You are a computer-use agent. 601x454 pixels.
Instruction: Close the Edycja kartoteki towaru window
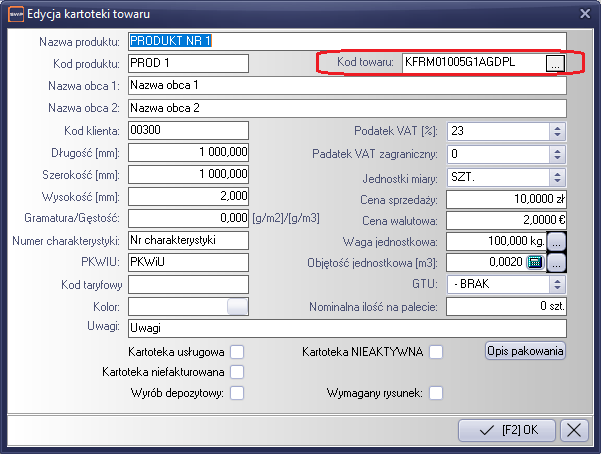(x=584, y=12)
